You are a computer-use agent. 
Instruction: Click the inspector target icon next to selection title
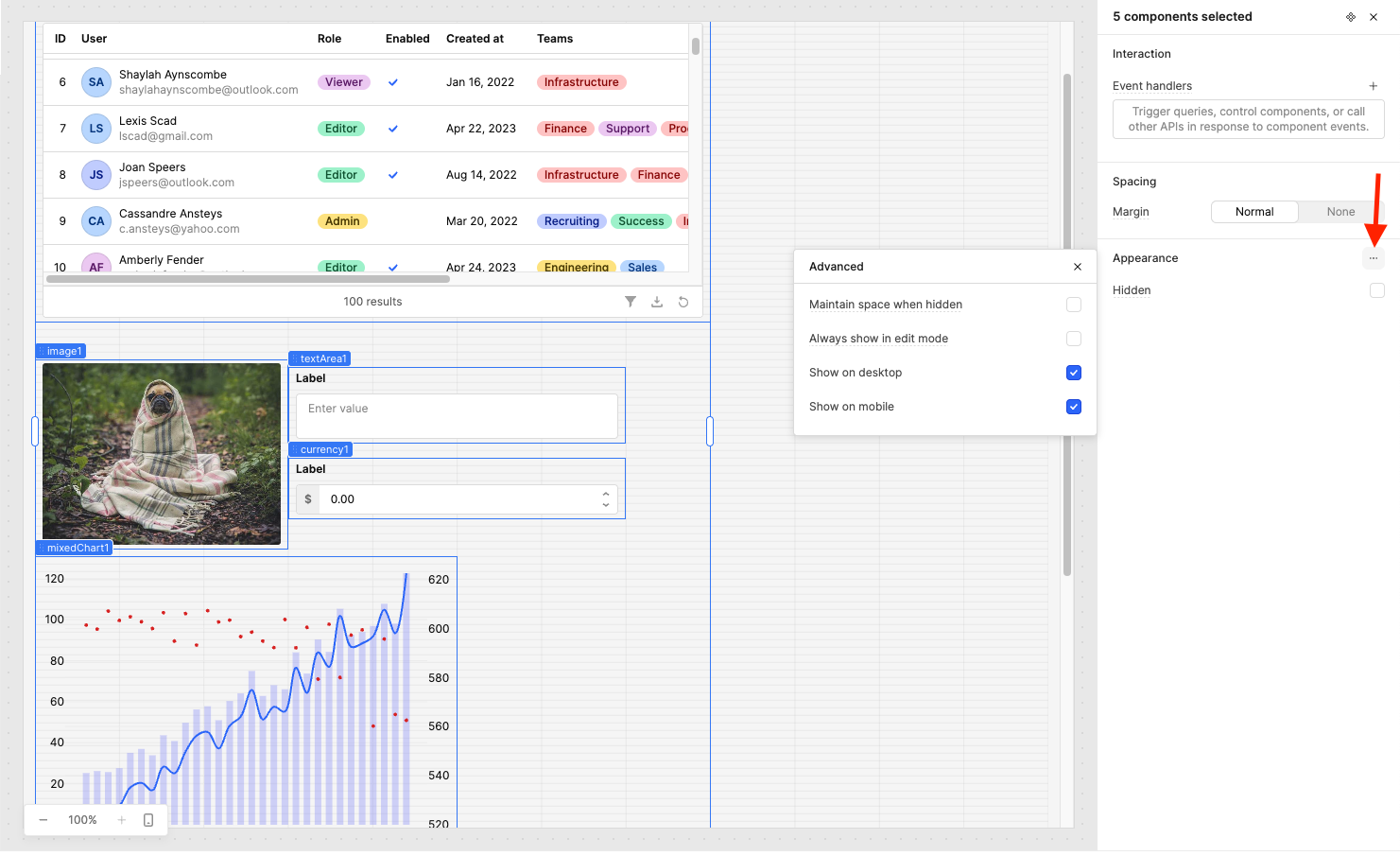(x=1351, y=17)
